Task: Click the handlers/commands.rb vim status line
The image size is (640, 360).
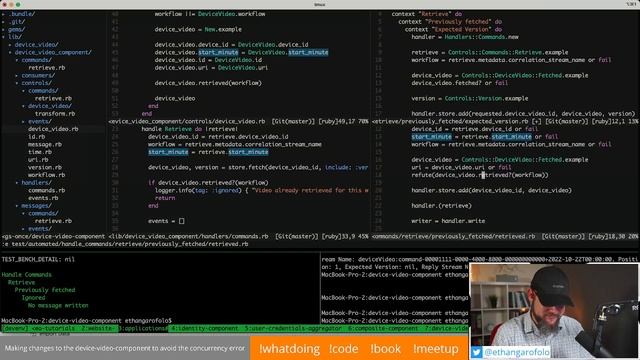Action: coord(238,236)
